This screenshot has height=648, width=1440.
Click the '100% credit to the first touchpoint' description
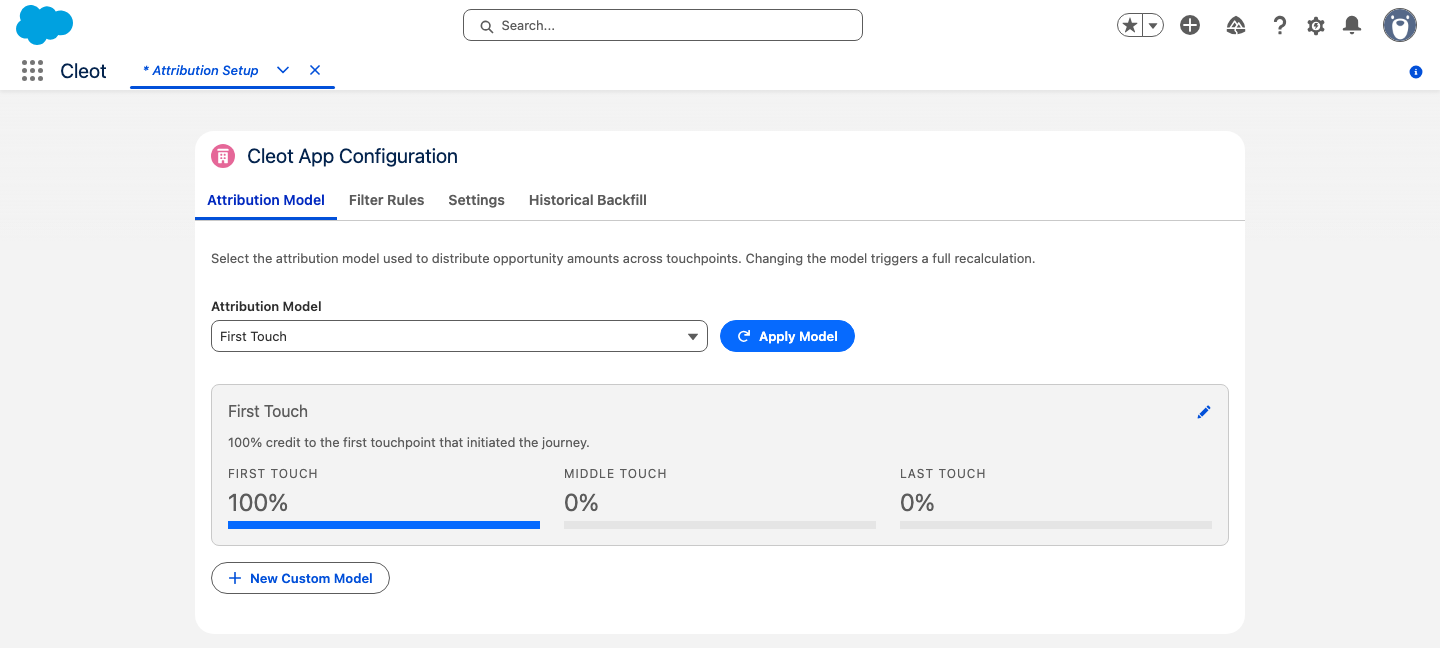[409, 442]
